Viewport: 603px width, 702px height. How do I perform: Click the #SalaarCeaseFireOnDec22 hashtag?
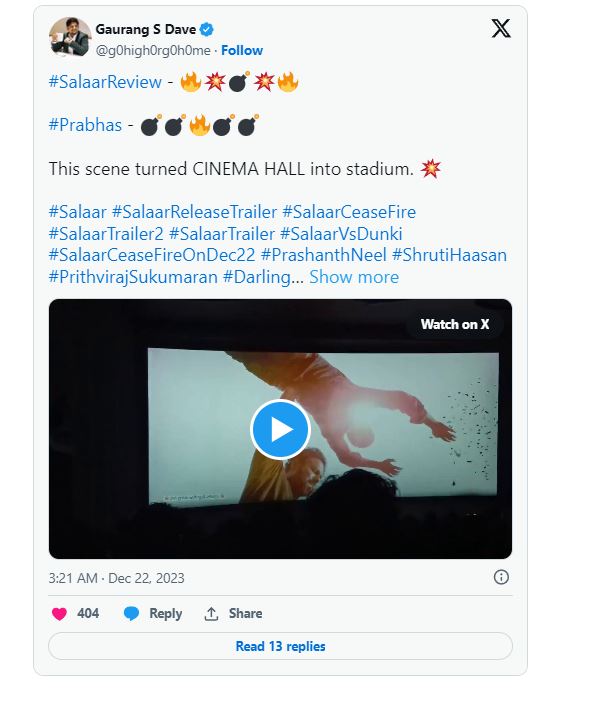[x=152, y=255]
